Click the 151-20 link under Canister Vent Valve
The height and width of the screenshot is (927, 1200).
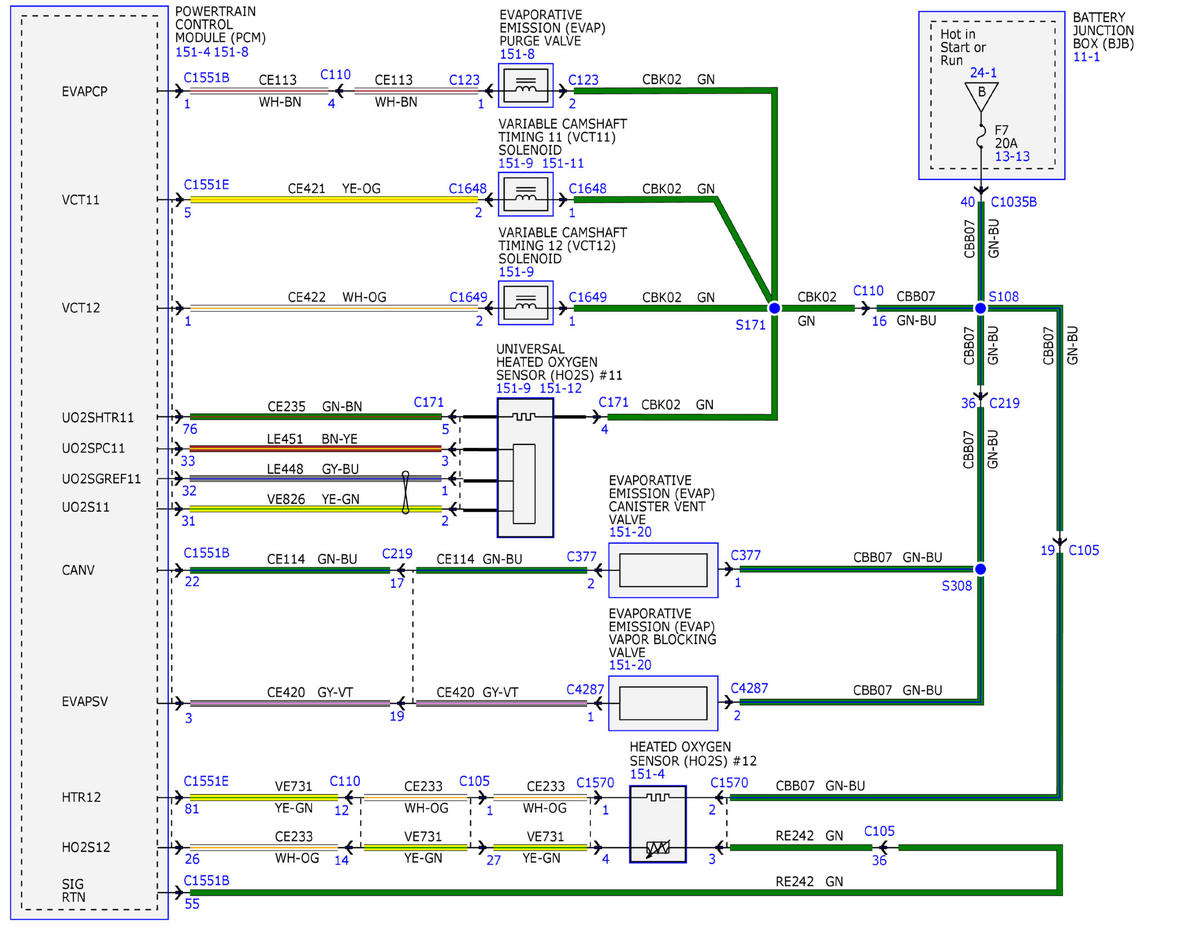[628, 533]
